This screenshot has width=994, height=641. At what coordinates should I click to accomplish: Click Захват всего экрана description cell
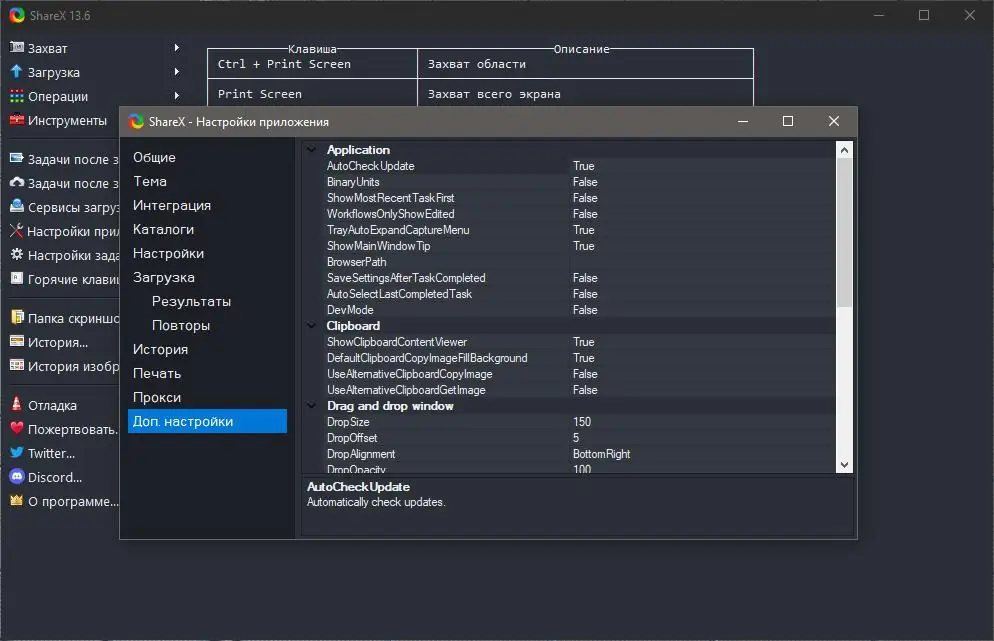pos(585,94)
